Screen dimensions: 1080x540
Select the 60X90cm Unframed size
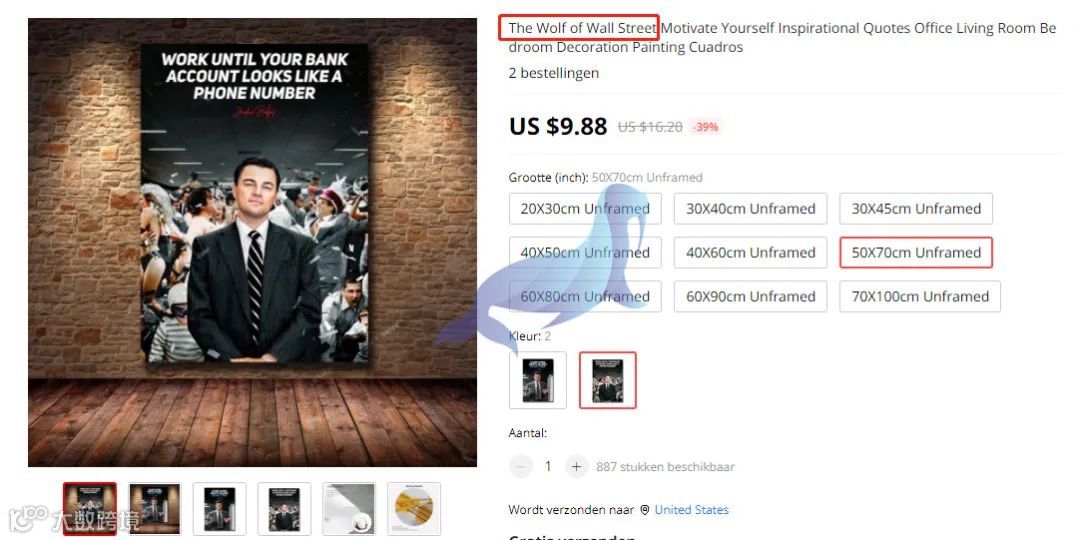tap(750, 296)
